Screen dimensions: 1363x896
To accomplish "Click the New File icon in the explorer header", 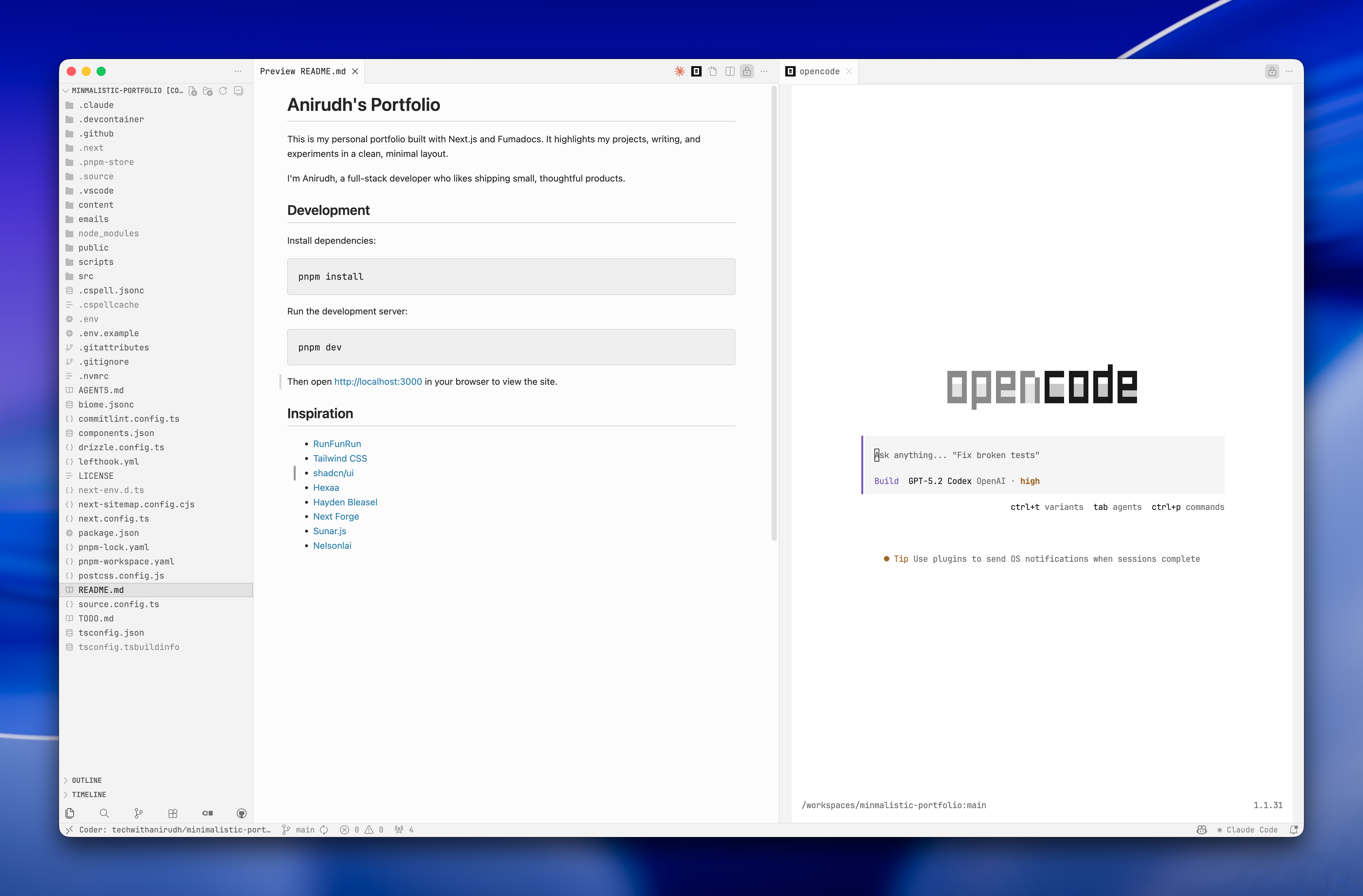I will (193, 90).
